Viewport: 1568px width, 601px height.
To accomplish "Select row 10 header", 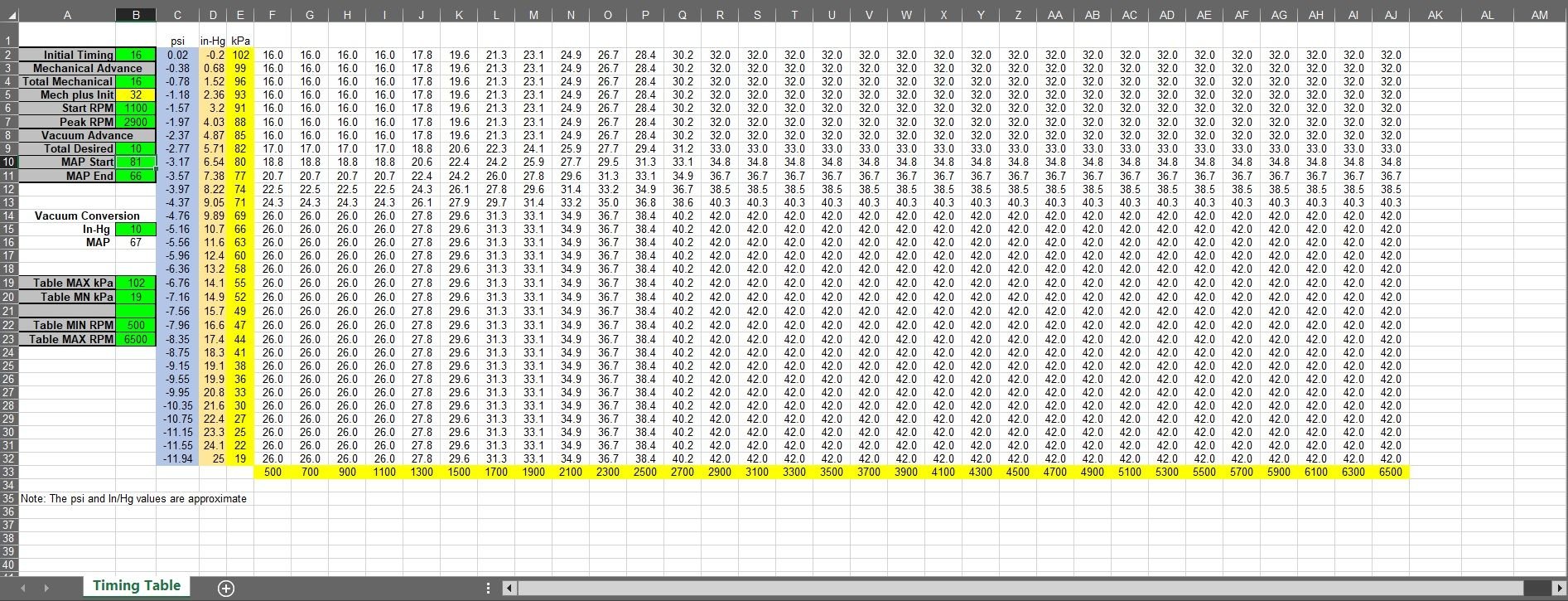I will 8,162.
